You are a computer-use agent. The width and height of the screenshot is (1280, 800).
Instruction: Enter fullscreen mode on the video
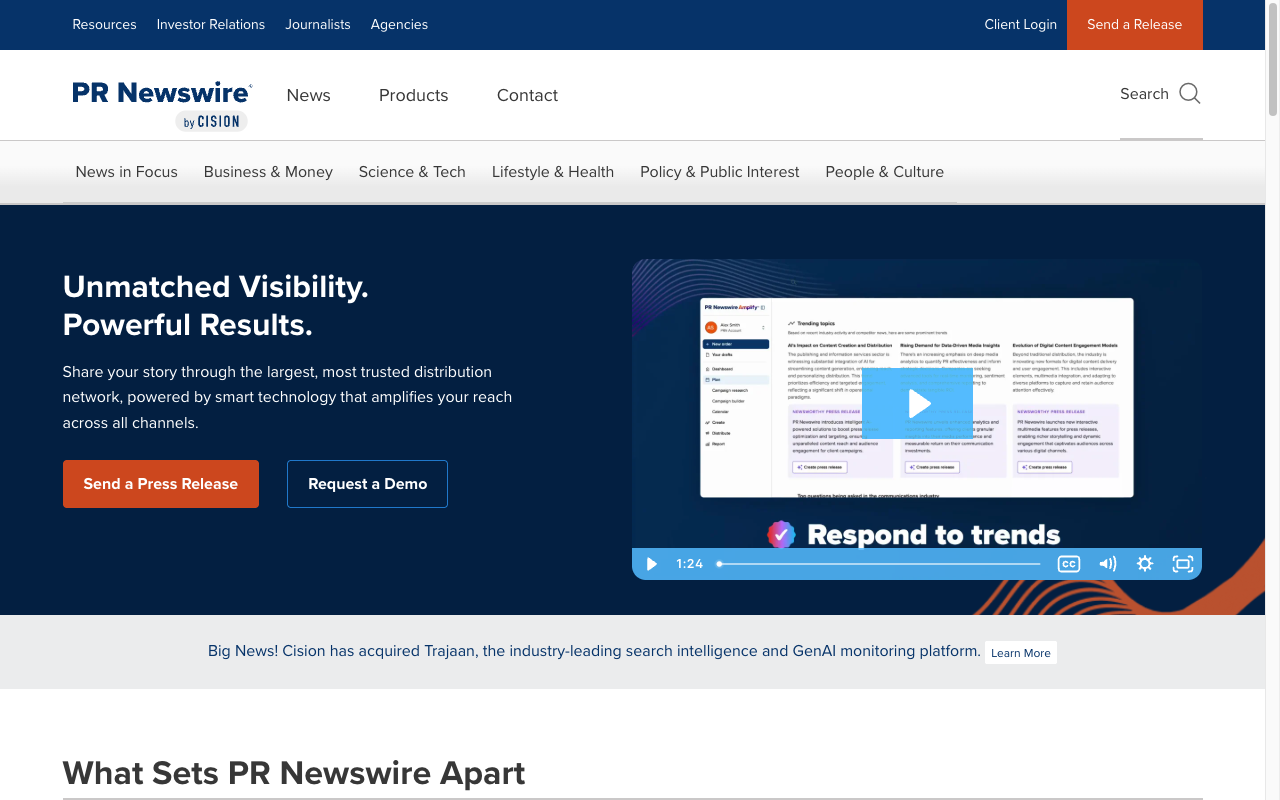tap(1183, 564)
